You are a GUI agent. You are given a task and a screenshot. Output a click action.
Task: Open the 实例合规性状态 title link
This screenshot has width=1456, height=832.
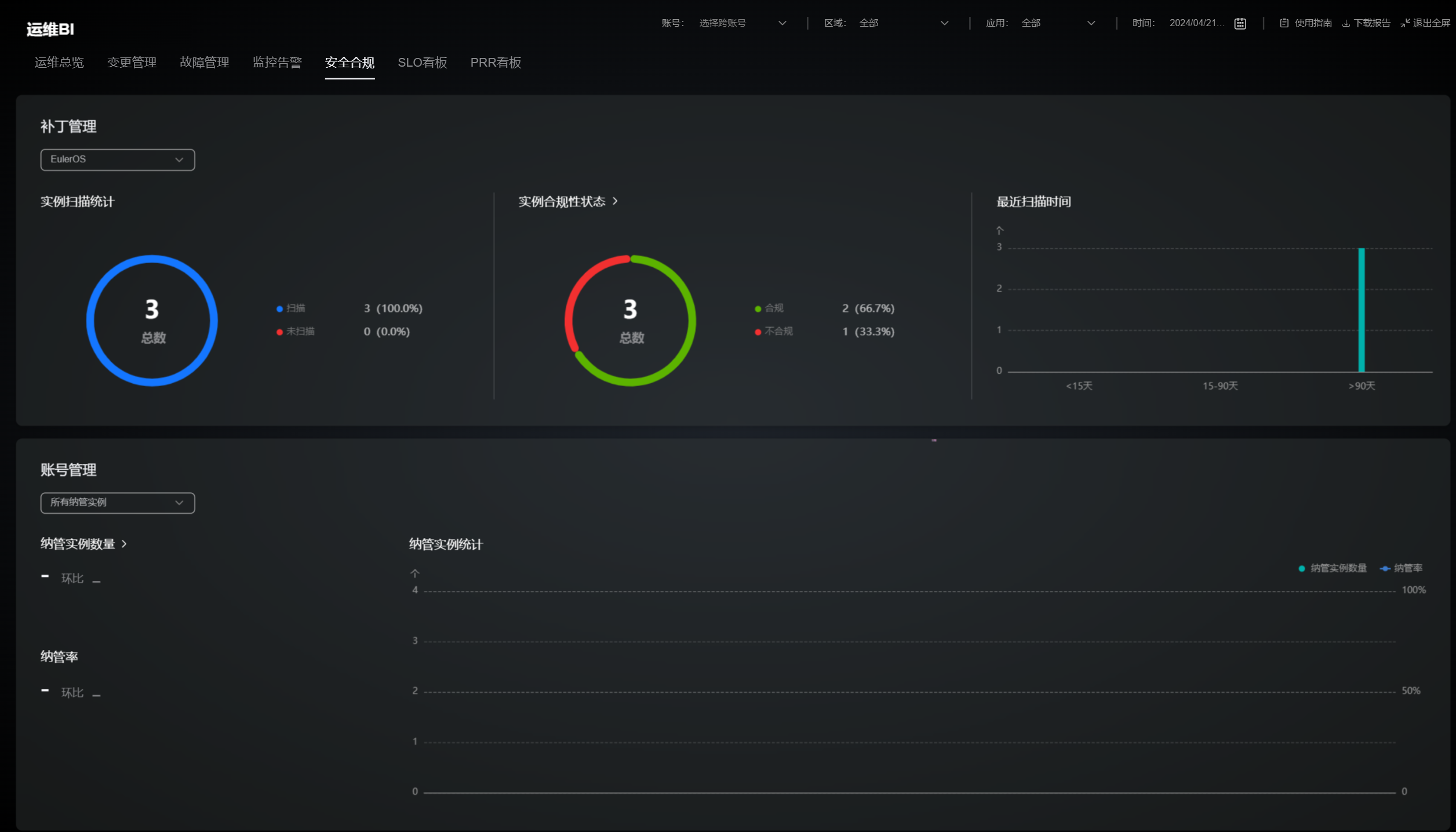(x=561, y=201)
